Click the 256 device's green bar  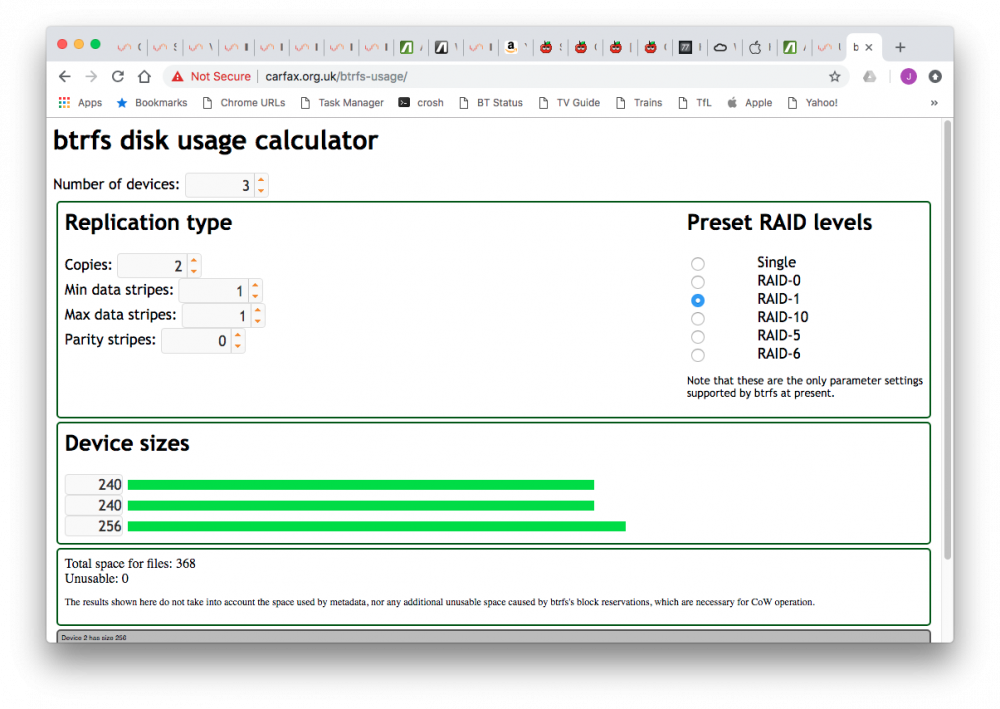pyautogui.click(x=377, y=526)
